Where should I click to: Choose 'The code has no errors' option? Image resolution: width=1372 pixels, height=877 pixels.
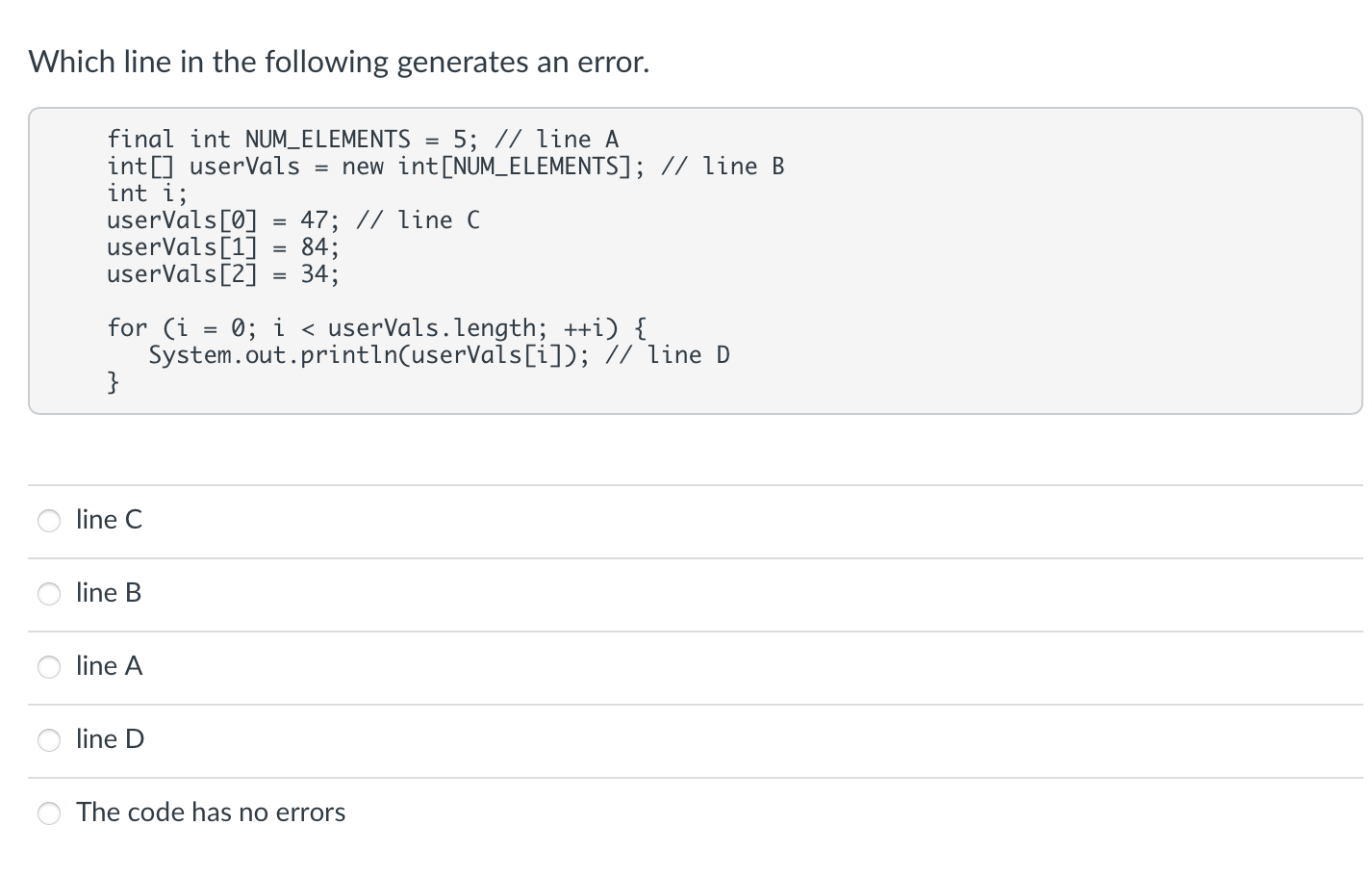pyautogui.click(x=49, y=813)
